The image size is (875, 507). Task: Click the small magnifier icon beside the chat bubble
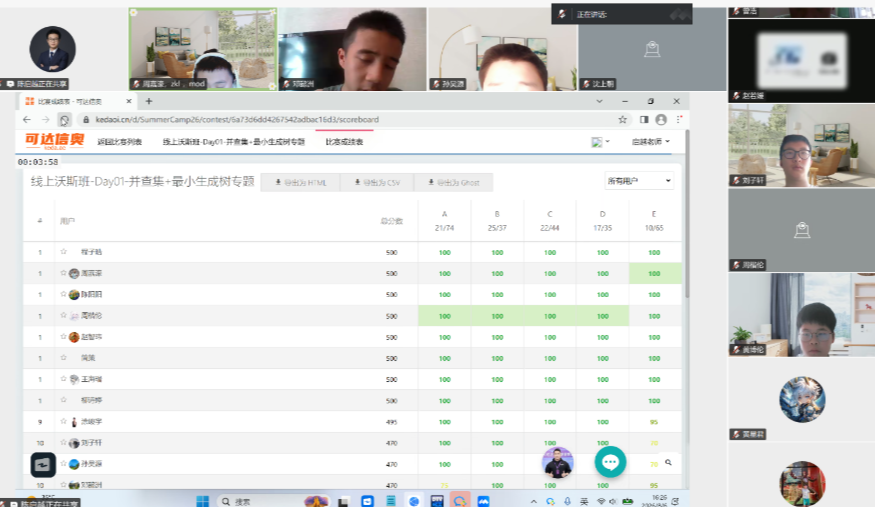(668, 462)
